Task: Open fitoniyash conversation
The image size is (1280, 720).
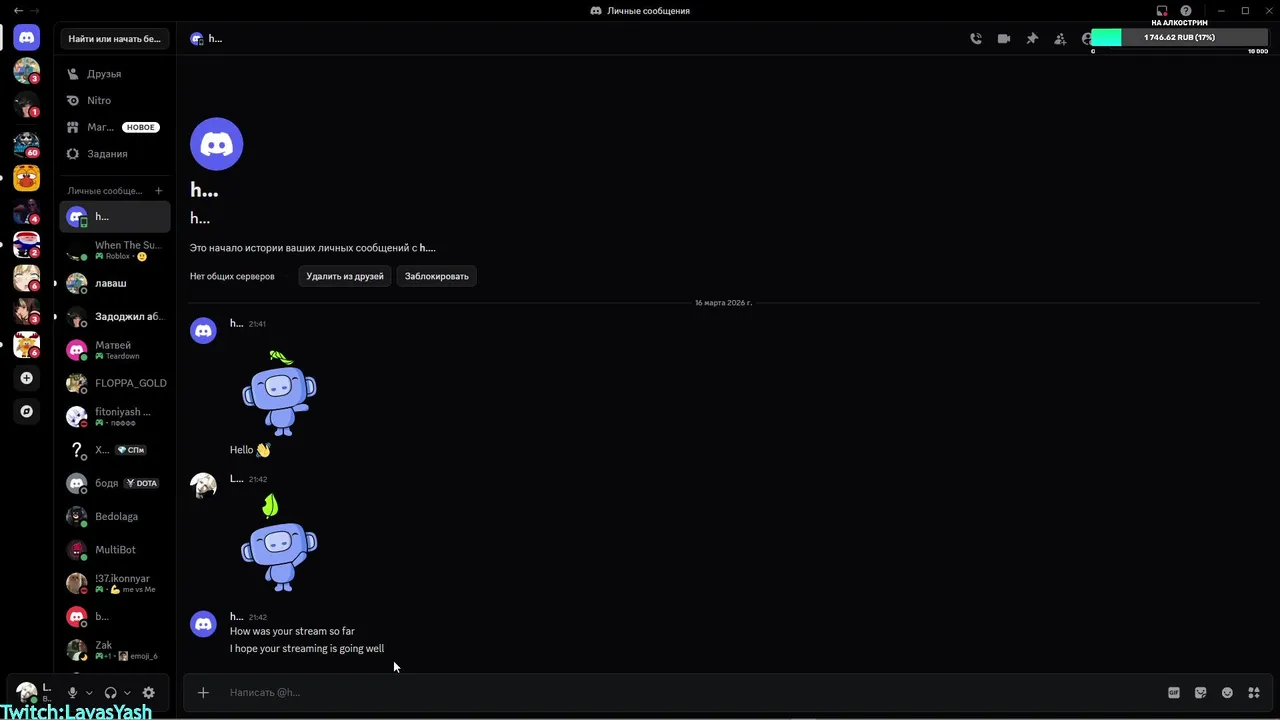Action: [115, 416]
